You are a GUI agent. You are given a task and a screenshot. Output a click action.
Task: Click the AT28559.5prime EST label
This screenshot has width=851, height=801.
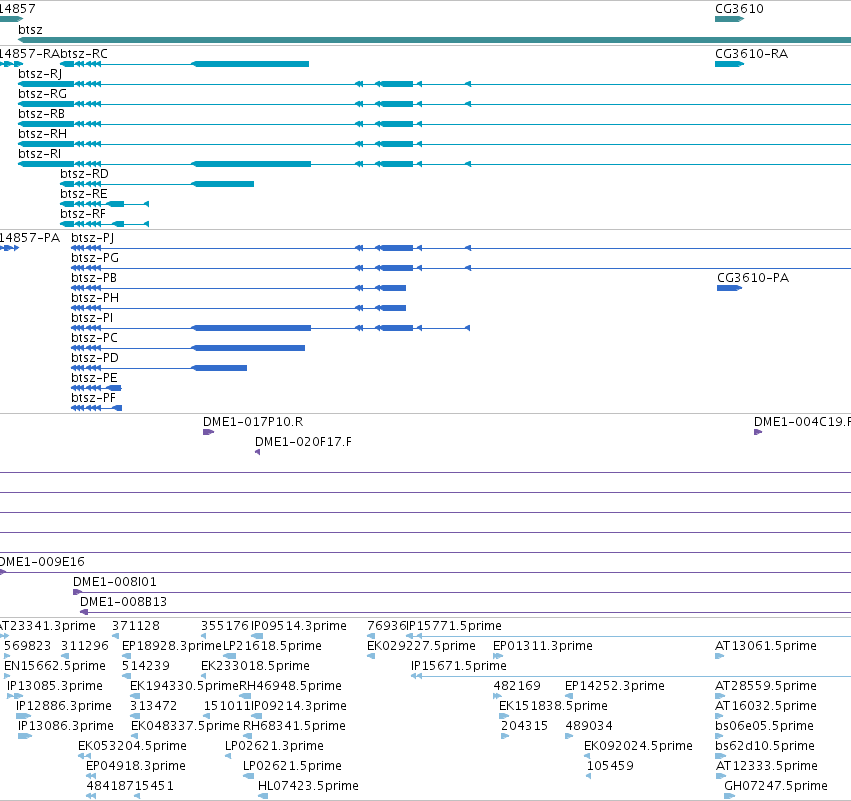(766, 686)
